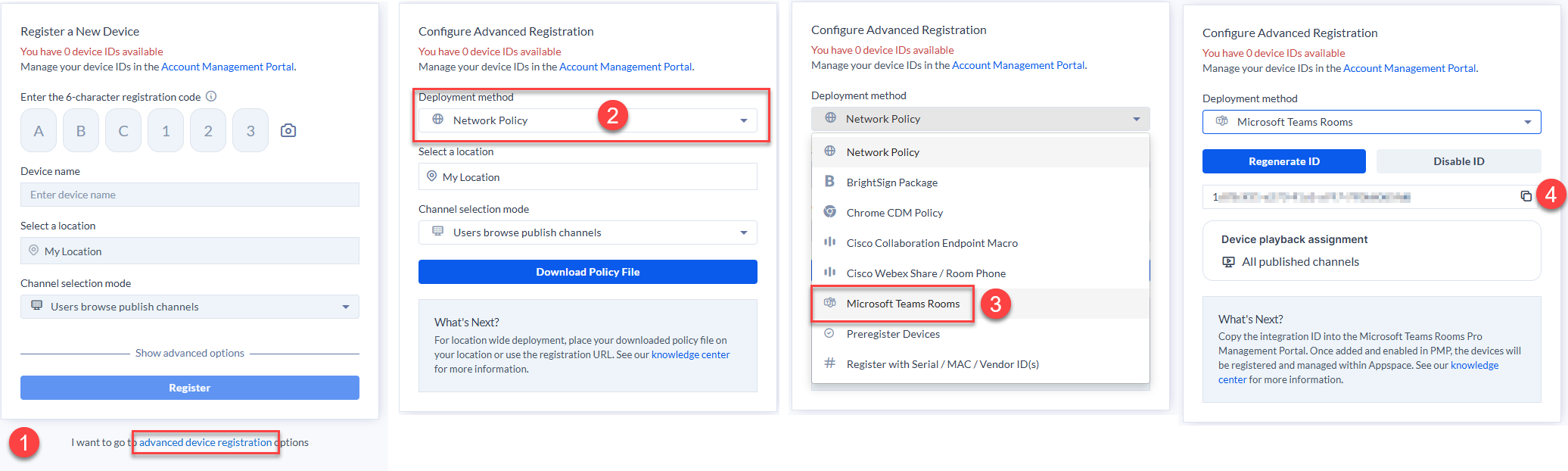Click the camera scan icon

click(x=288, y=130)
